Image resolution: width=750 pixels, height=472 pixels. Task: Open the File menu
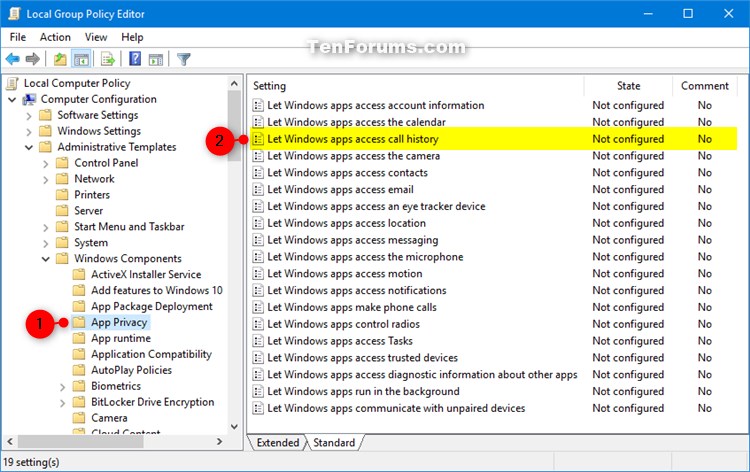point(18,37)
